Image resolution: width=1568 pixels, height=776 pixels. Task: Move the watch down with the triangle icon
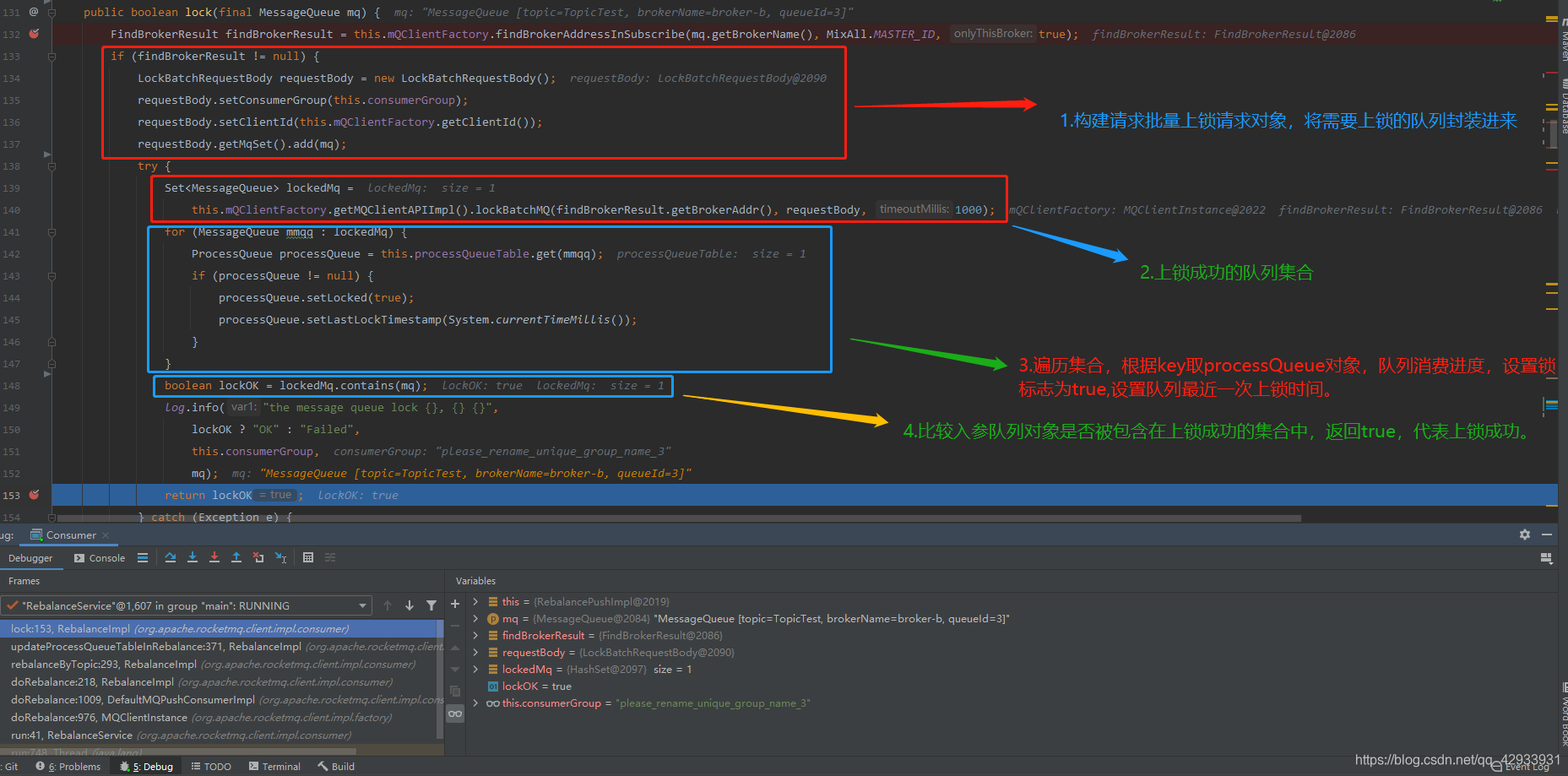[x=455, y=670]
